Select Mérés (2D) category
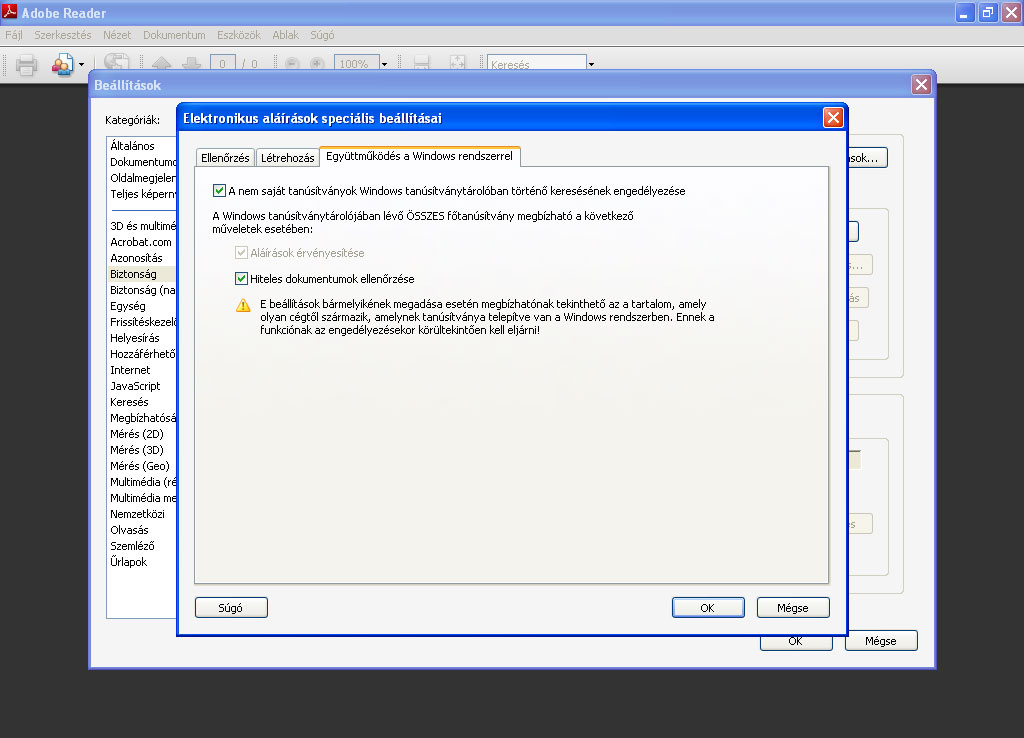The image size is (1024, 738). pos(137,434)
